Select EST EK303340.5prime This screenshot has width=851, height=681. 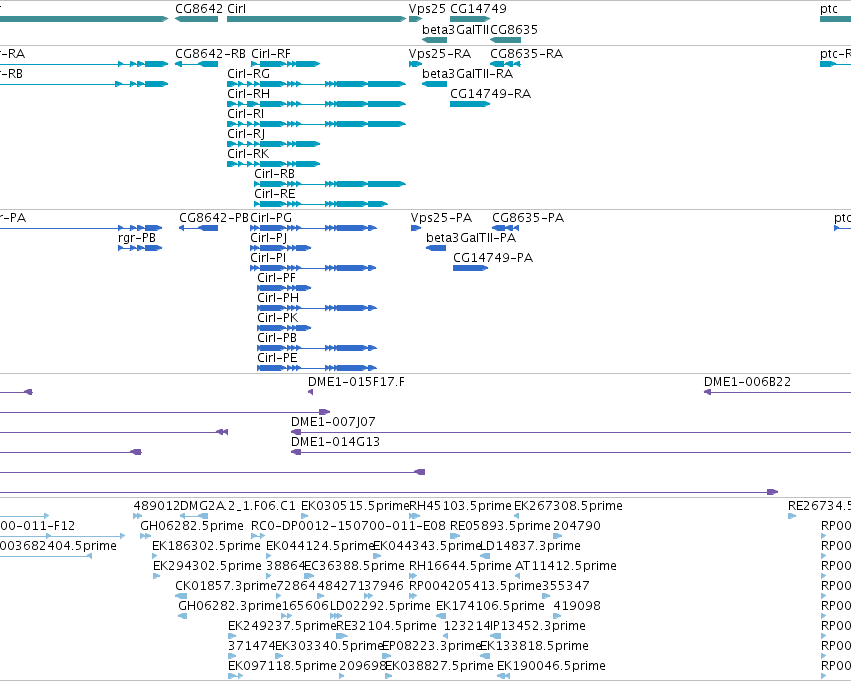coord(278,657)
